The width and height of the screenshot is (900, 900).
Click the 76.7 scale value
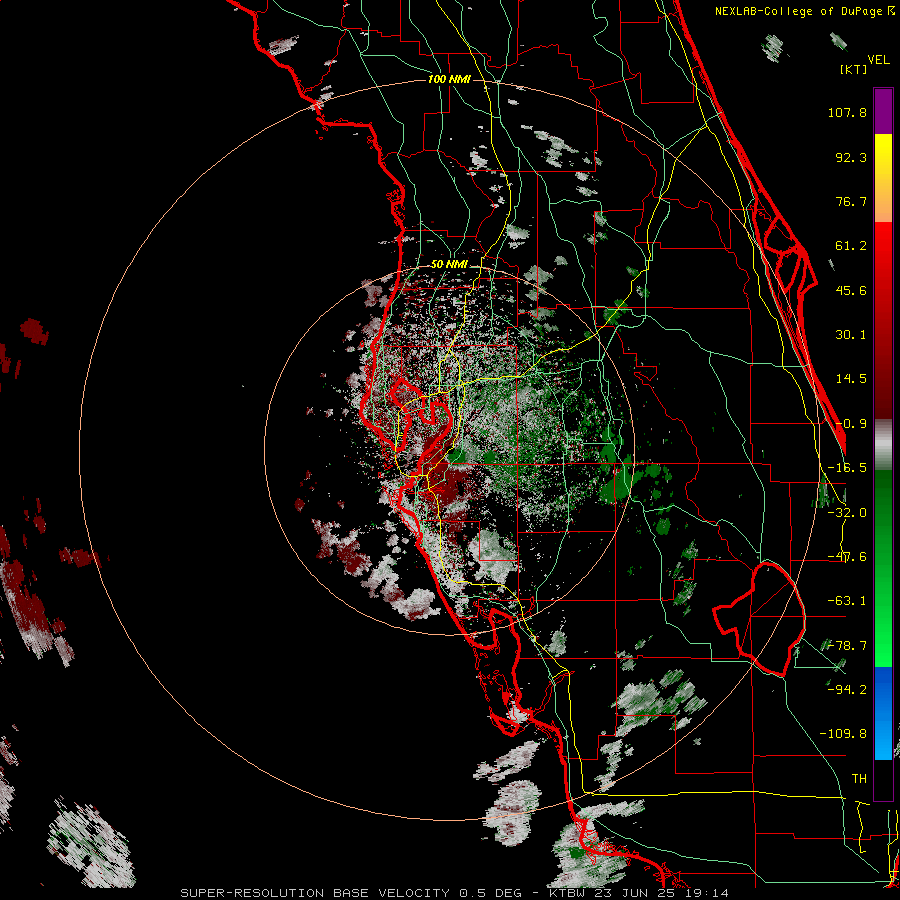(x=851, y=201)
